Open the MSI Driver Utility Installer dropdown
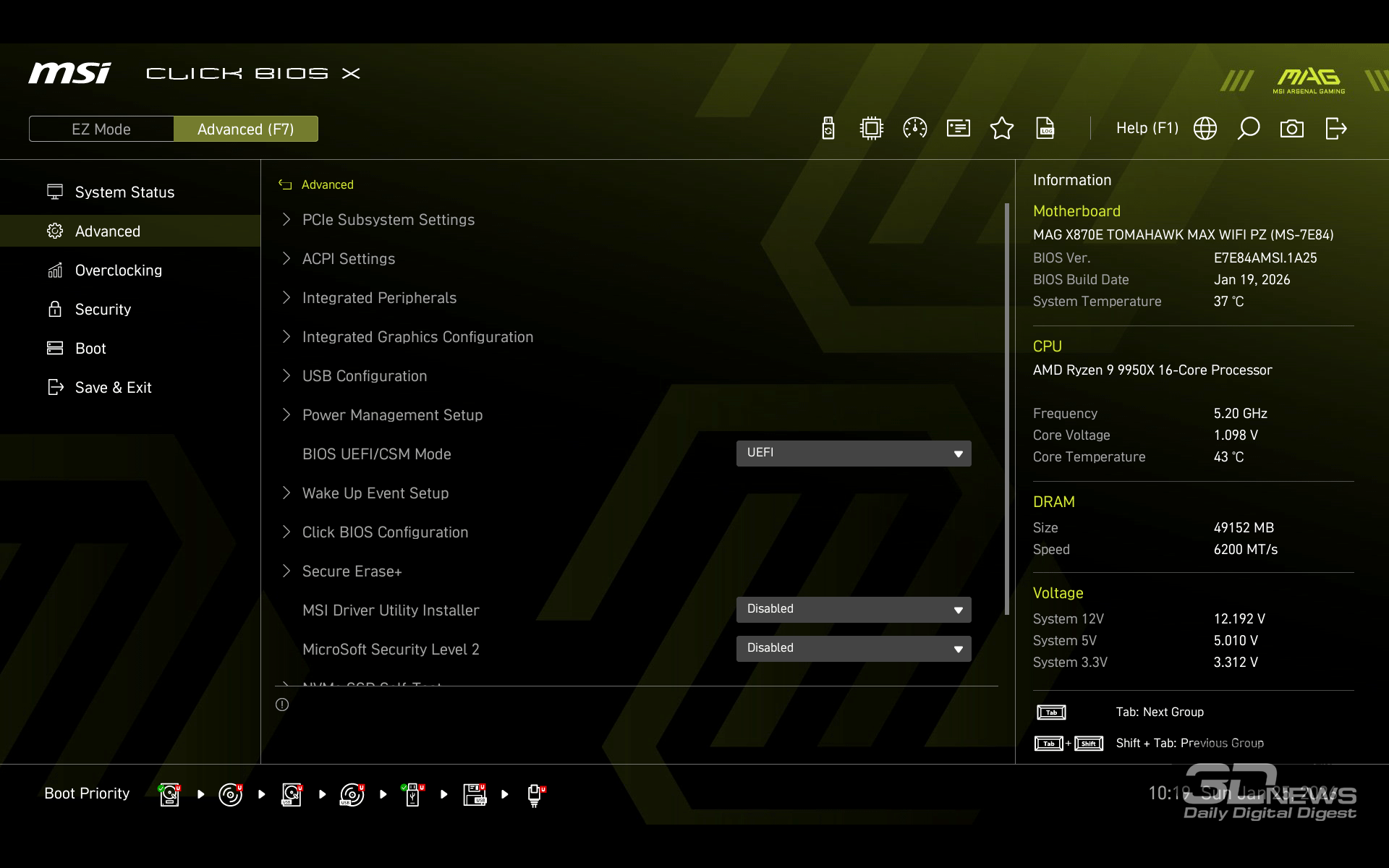 click(x=854, y=610)
